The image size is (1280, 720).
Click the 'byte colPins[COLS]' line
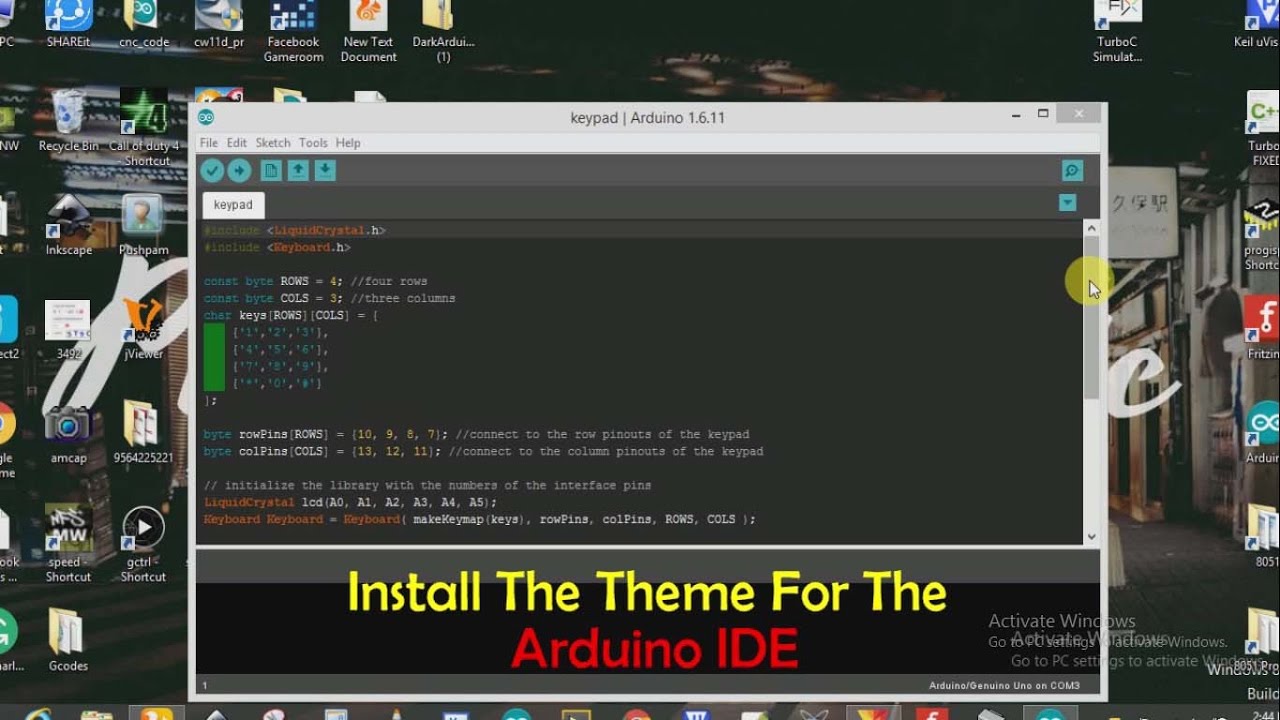pos(484,451)
